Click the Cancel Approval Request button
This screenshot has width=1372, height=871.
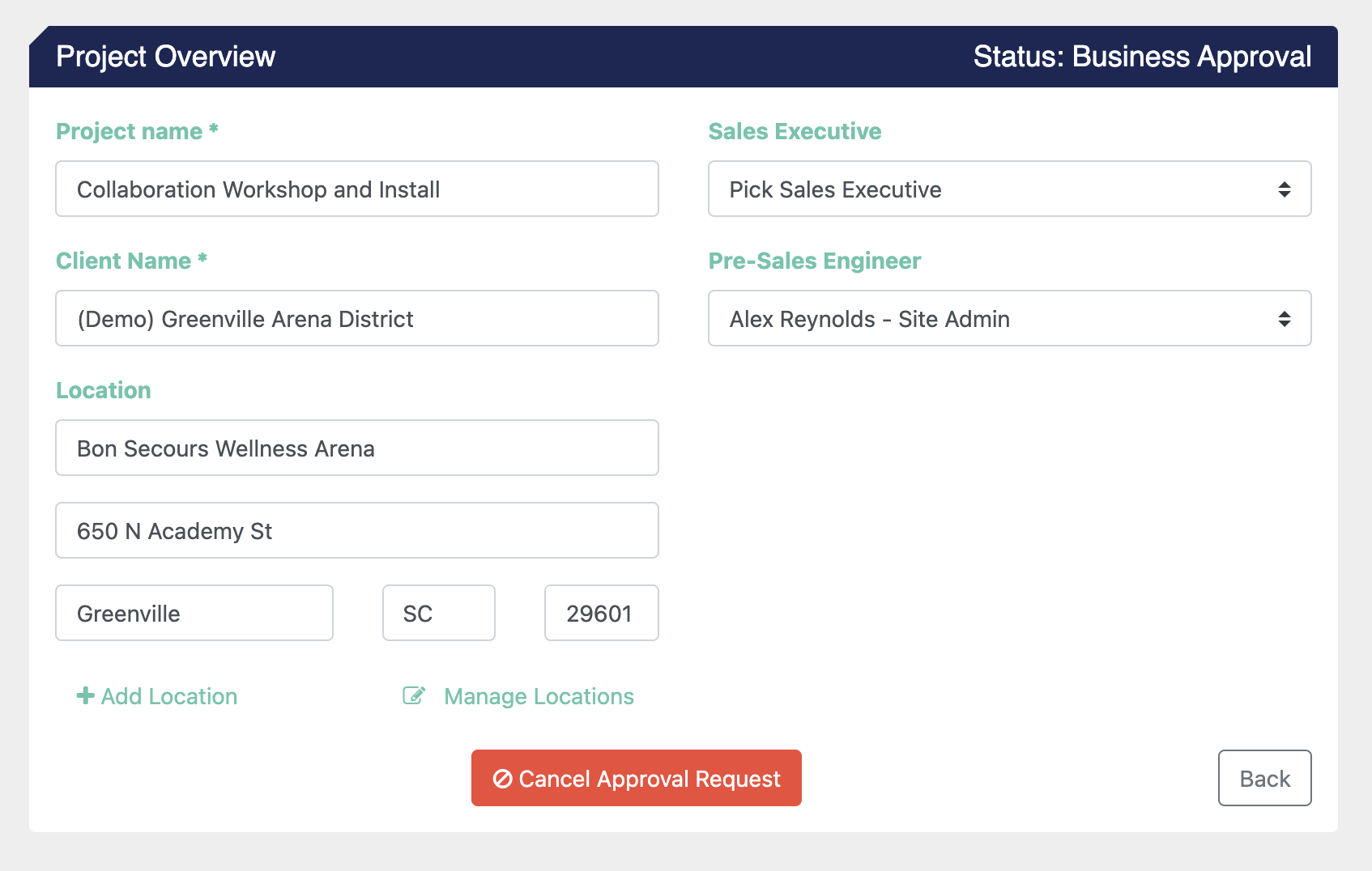tap(637, 778)
